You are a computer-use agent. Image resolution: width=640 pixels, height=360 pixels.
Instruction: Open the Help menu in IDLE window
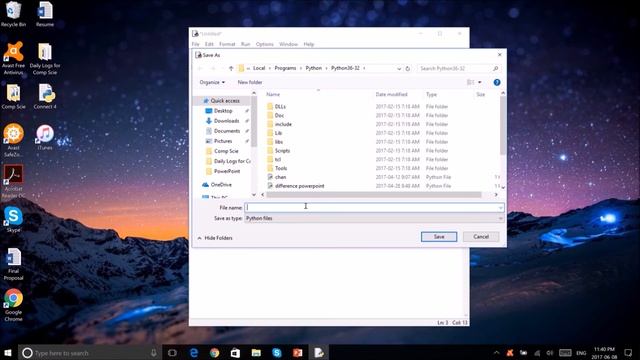pos(309,44)
